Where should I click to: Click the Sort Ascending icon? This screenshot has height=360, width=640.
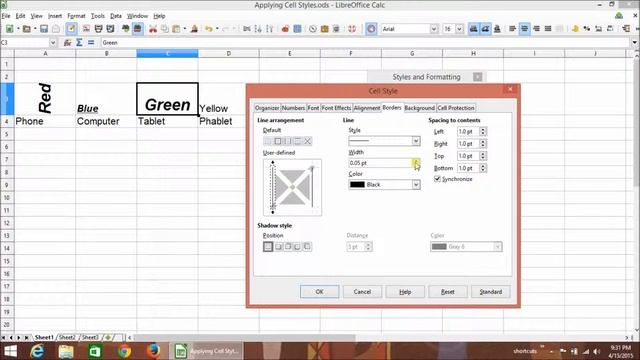[x=258, y=29]
